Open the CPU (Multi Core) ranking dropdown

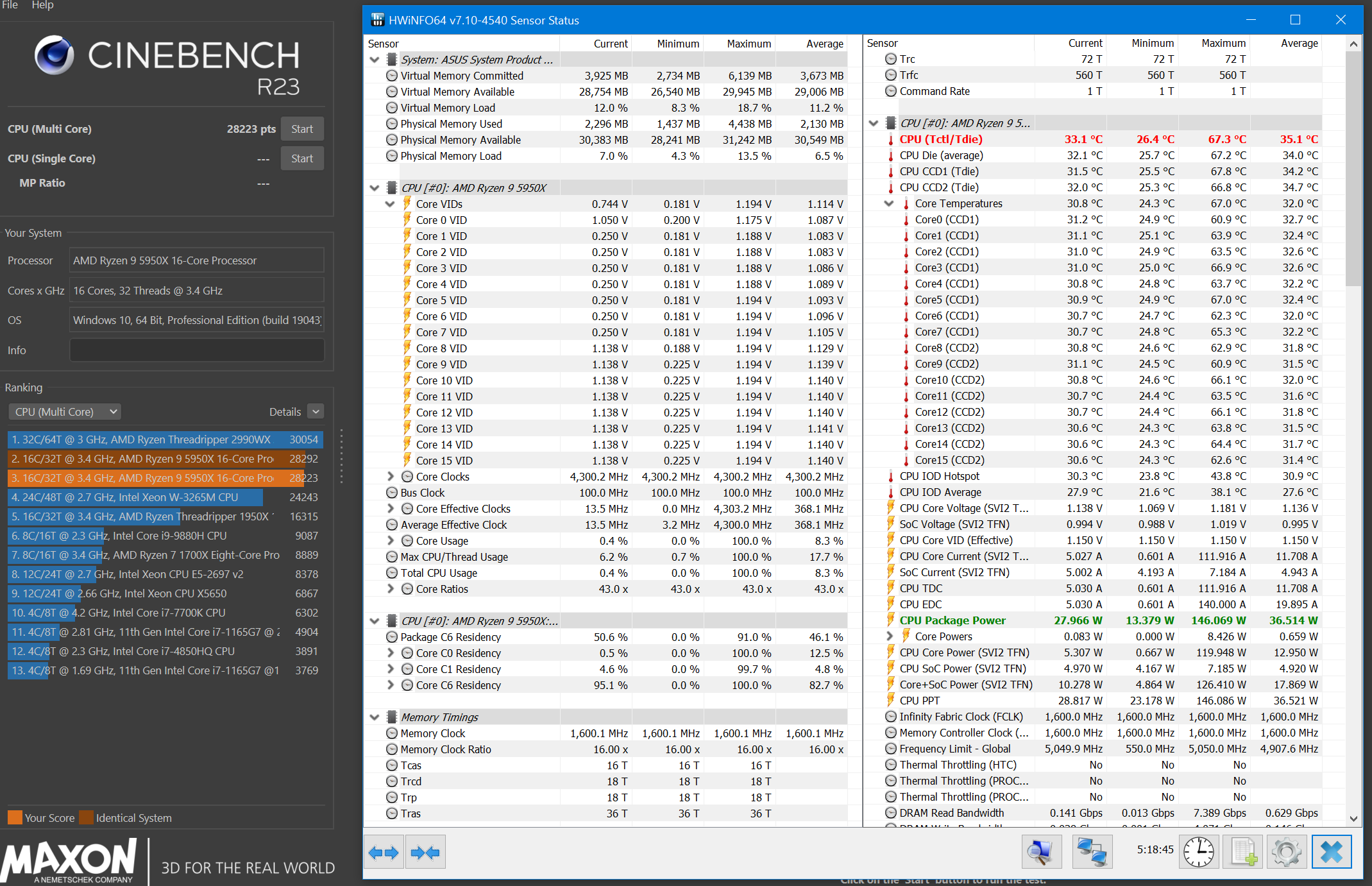point(65,412)
